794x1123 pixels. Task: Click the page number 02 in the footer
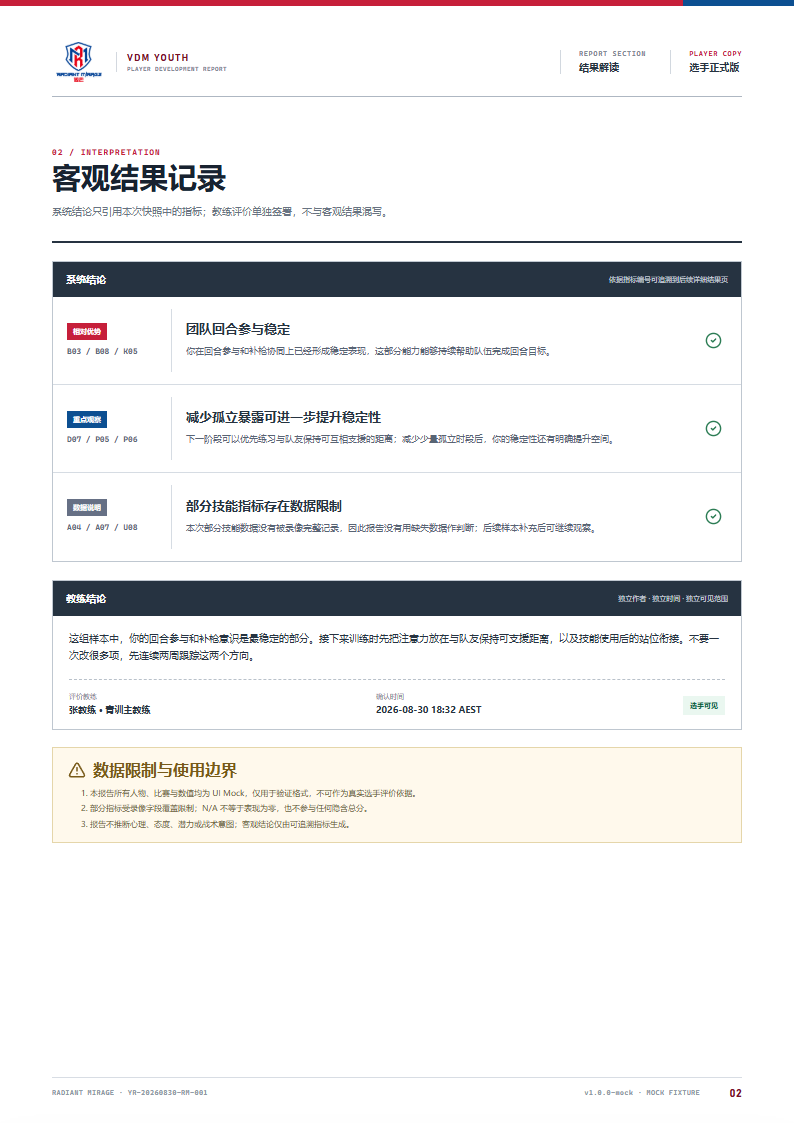735,1093
